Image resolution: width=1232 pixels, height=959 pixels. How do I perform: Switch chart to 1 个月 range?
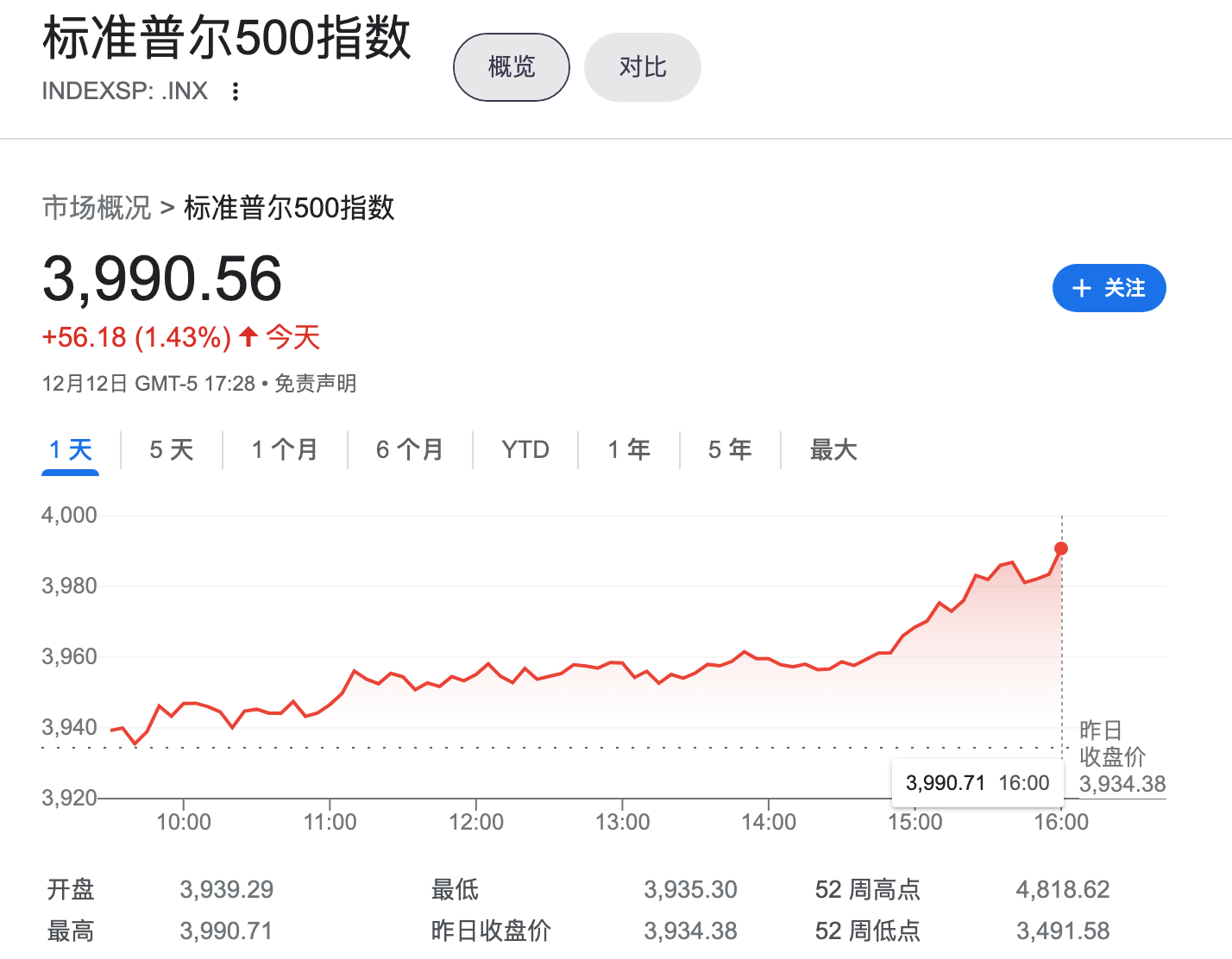click(x=285, y=450)
